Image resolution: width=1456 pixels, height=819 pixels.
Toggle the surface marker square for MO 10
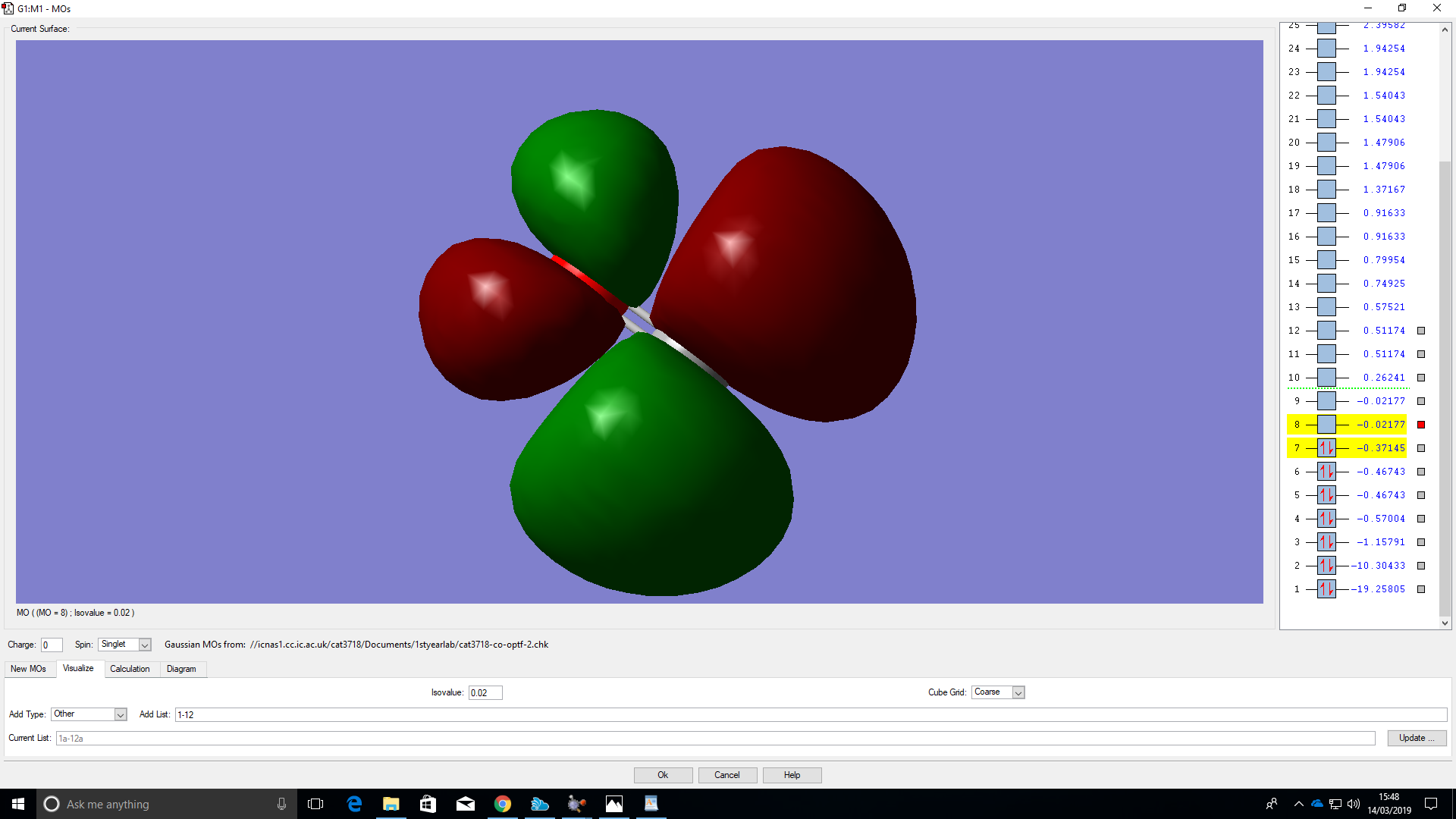tap(1421, 378)
